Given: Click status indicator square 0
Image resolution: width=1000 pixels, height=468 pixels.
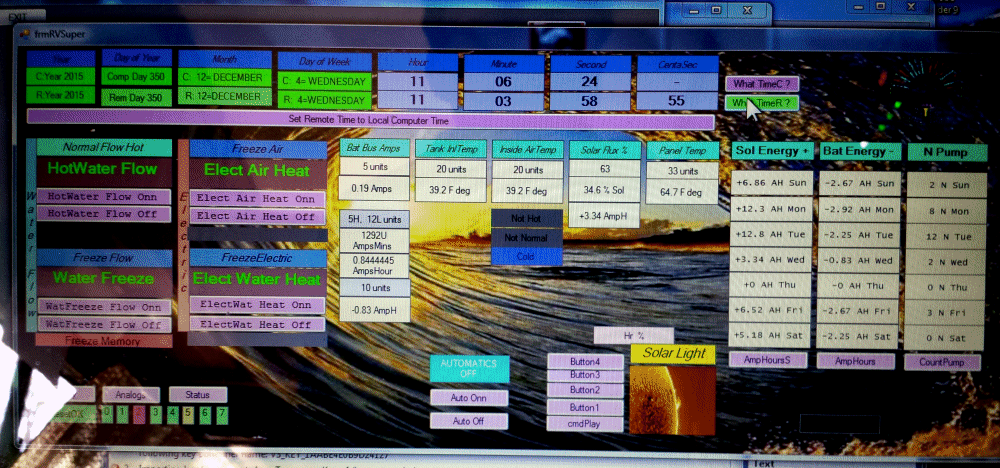Looking at the screenshot, I should tap(108, 414).
